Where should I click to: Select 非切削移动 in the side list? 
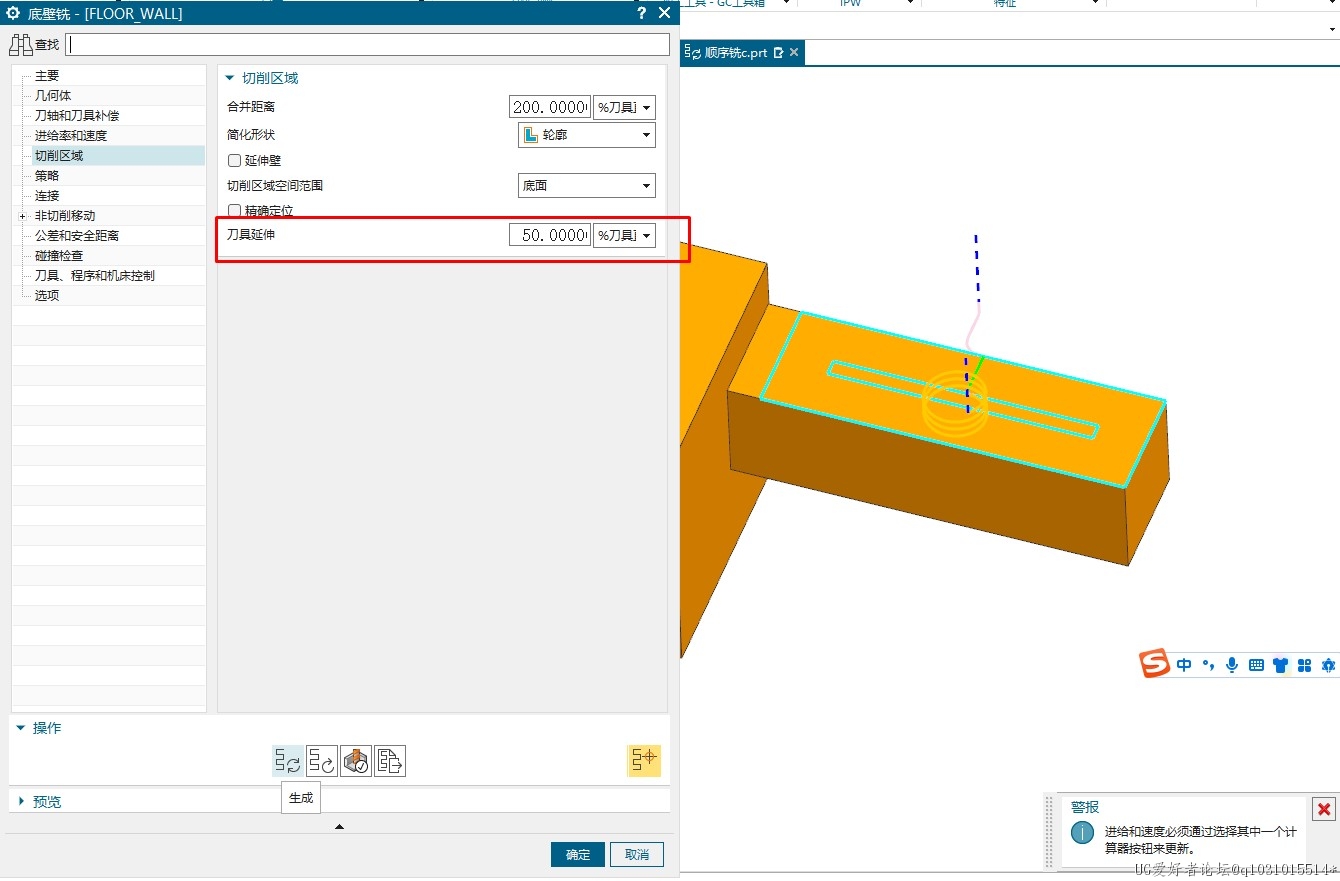pyautogui.click(x=65, y=216)
